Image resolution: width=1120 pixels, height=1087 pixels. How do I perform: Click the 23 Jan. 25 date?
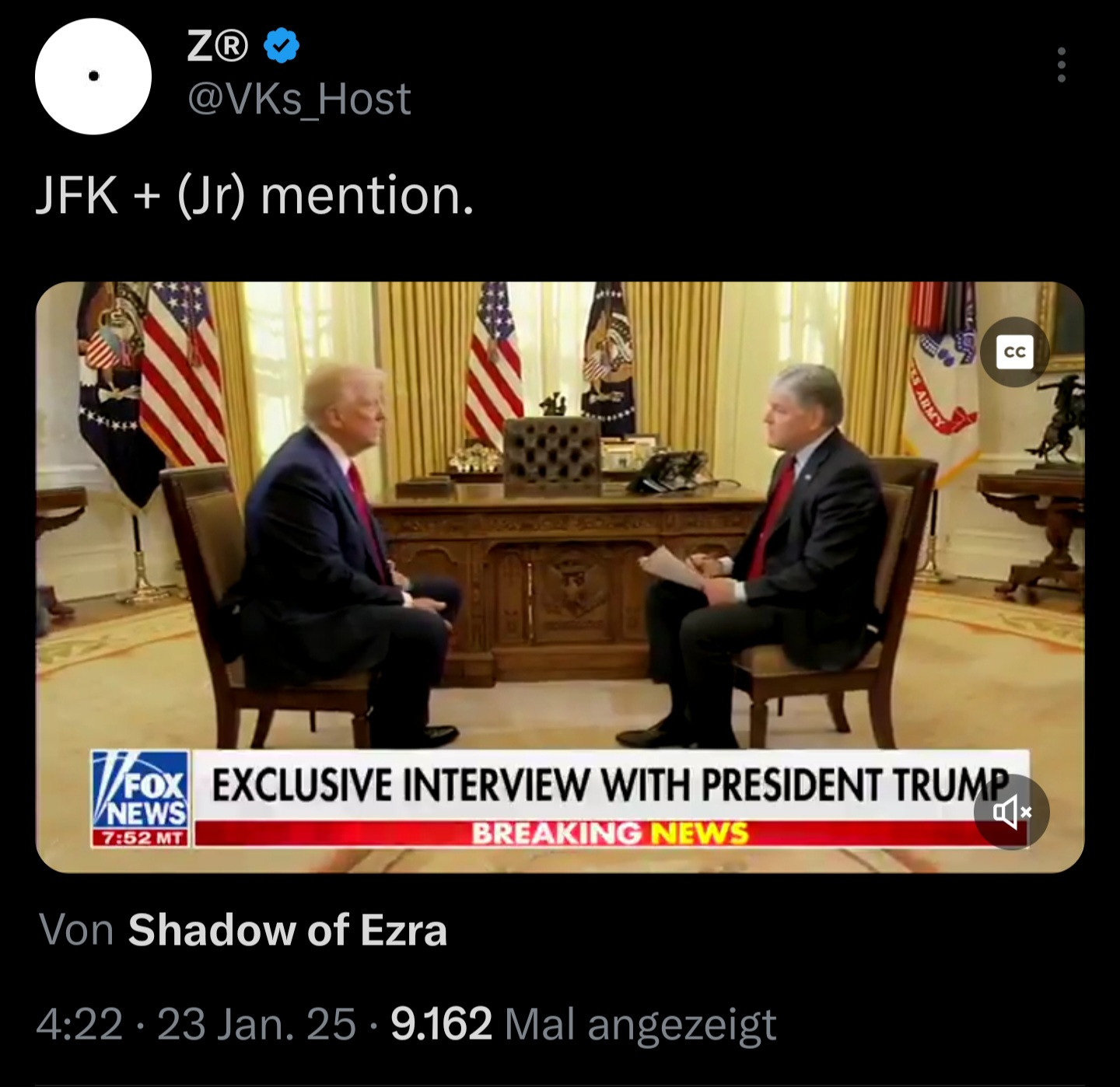(257, 1023)
